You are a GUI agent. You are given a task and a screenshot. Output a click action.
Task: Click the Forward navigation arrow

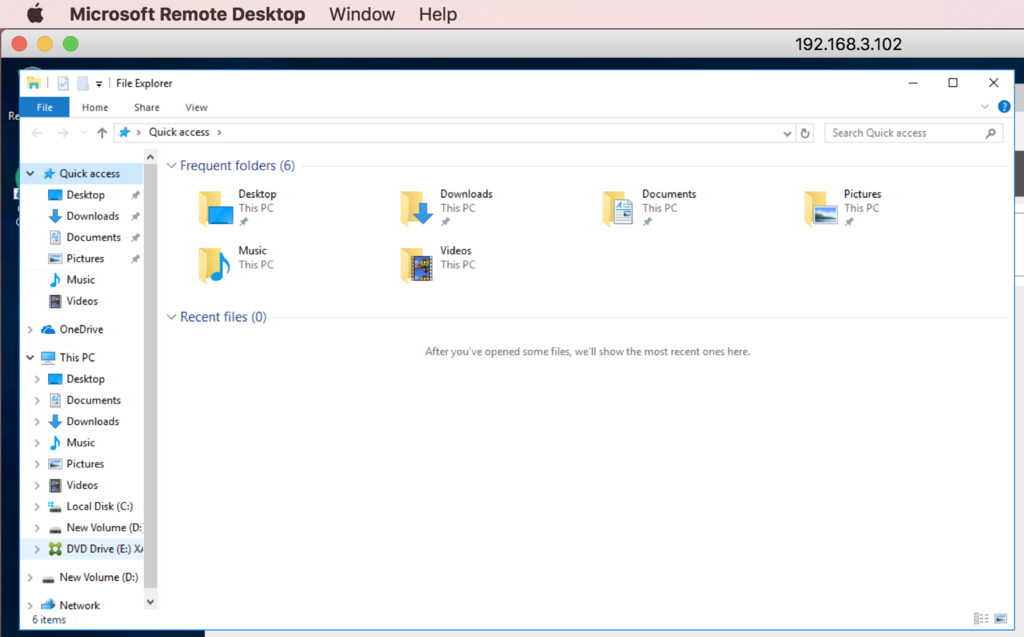point(63,133)
